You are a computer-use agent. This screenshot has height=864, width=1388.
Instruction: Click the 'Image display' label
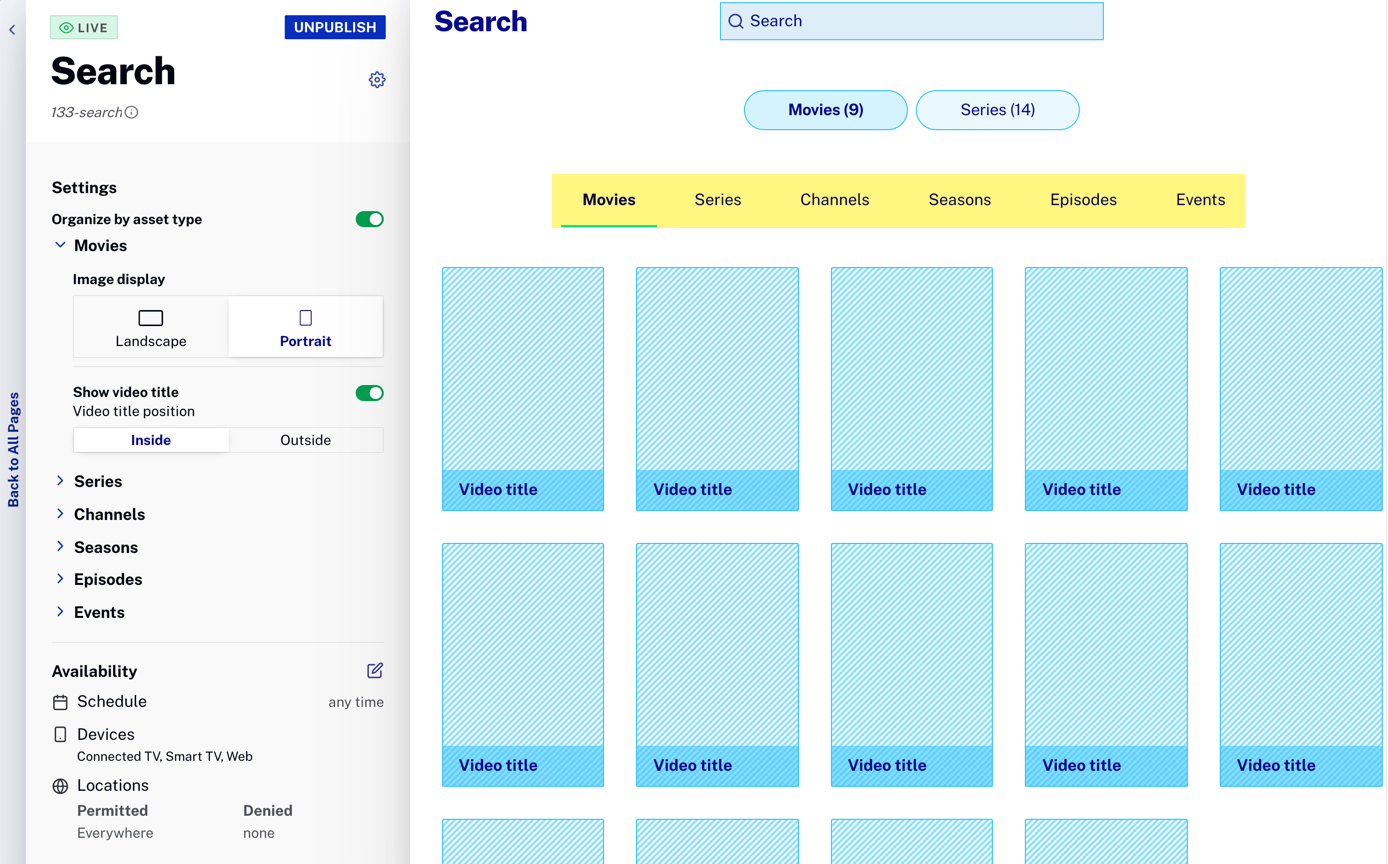(119, 279)
